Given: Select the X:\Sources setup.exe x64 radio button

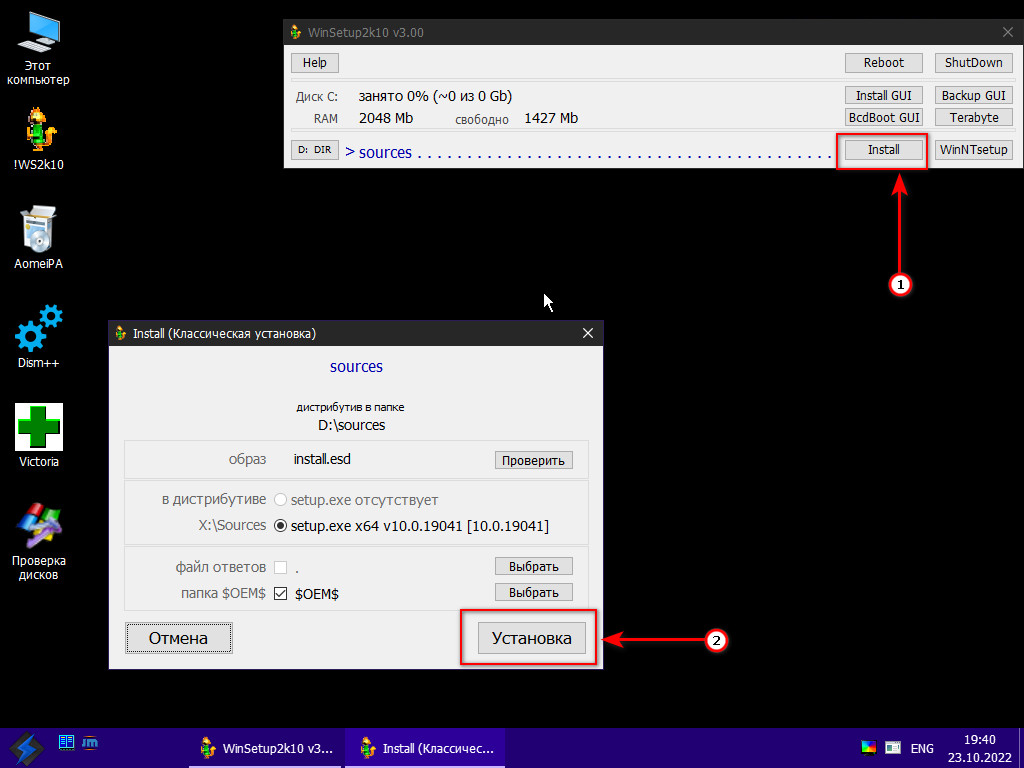Looking at the screenshot, I should (280, 526).
